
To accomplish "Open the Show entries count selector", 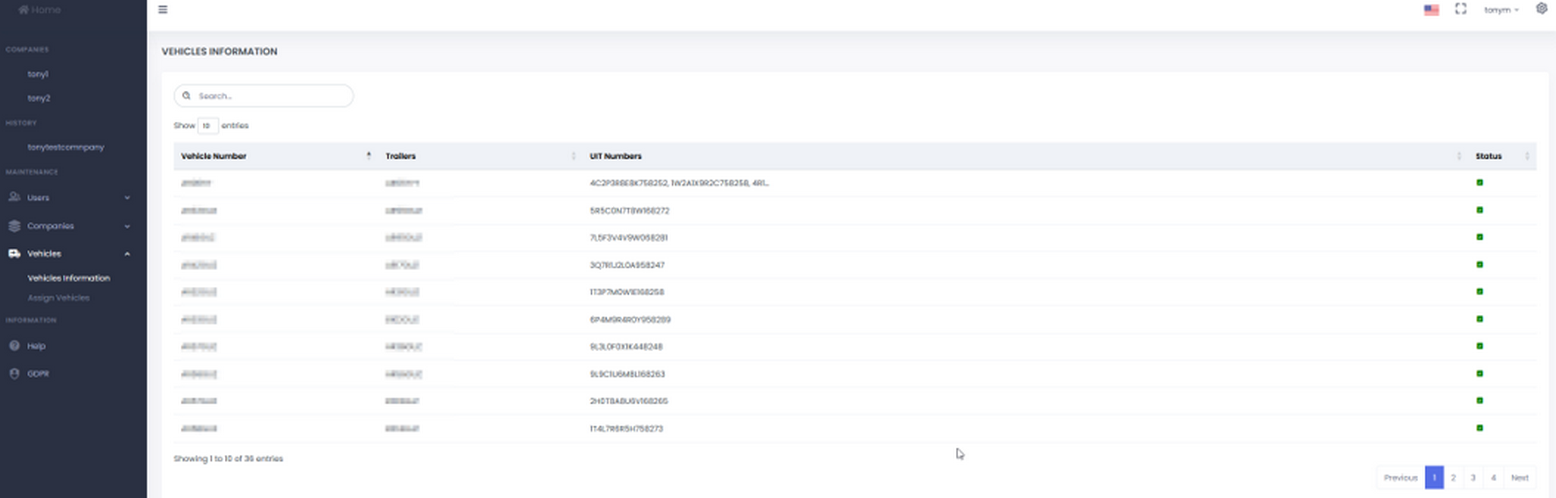I will pyautogui.click(x=208, y=126).
